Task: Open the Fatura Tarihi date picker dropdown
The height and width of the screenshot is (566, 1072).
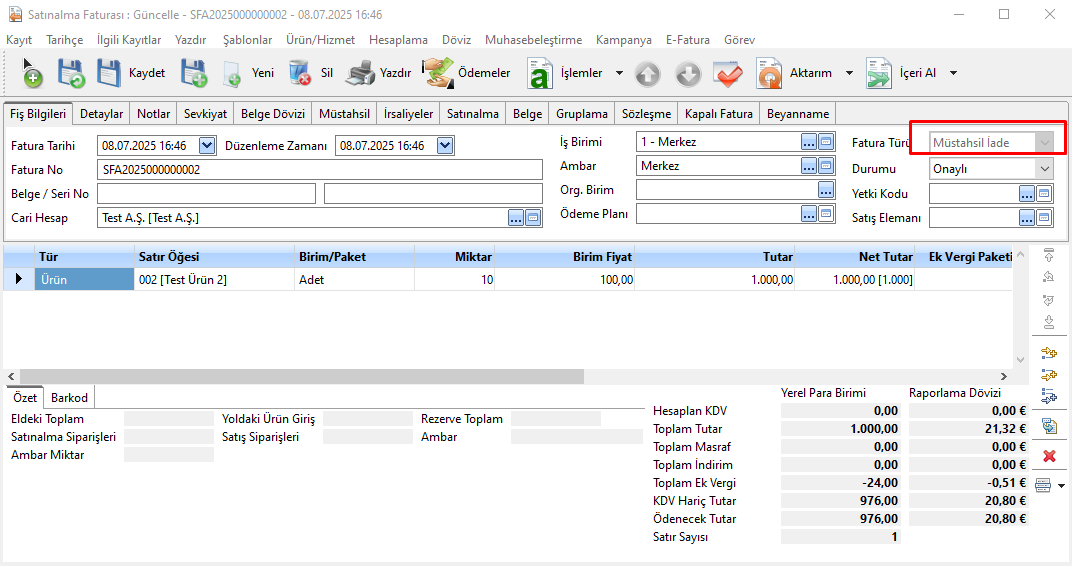Action: (207, 146)
